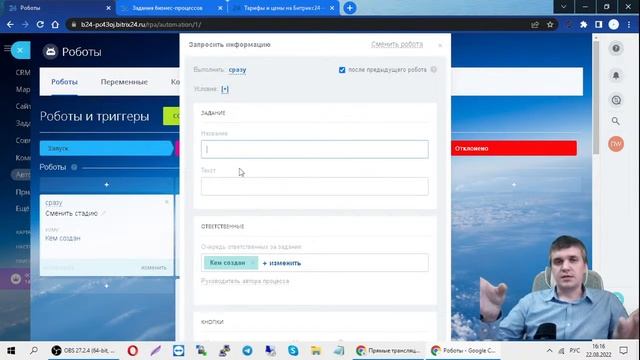Open Windows notification center icon
Viewport: 640px width, 360px height.
tap(624, 351)
